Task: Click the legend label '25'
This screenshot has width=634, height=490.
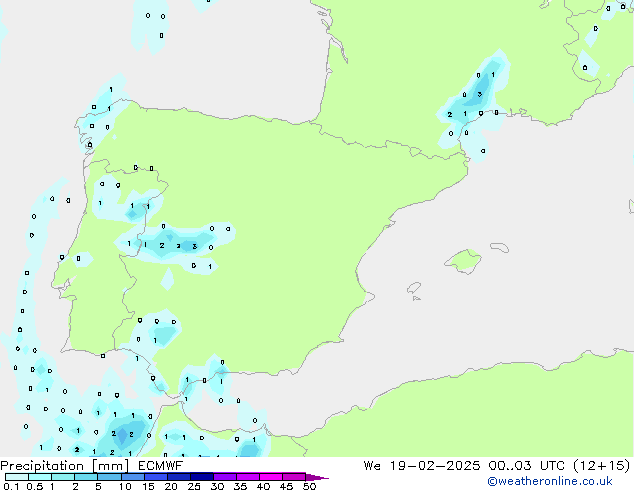Action: (x=194, y=486)
